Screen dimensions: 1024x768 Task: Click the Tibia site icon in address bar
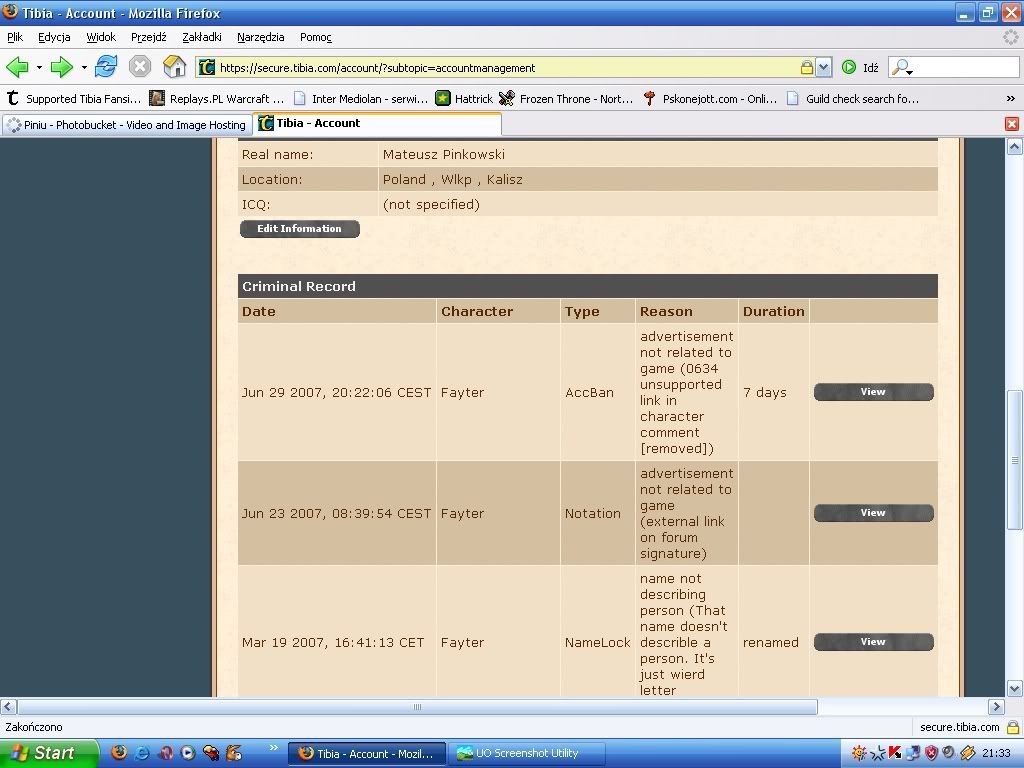click(x=207, y=67)
